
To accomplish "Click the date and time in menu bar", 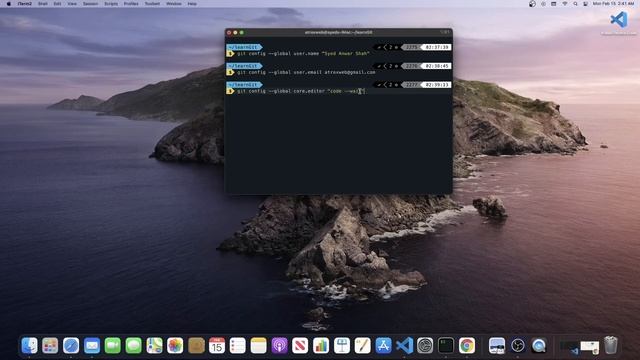I will pyautogui.click(x=613, y=4).
